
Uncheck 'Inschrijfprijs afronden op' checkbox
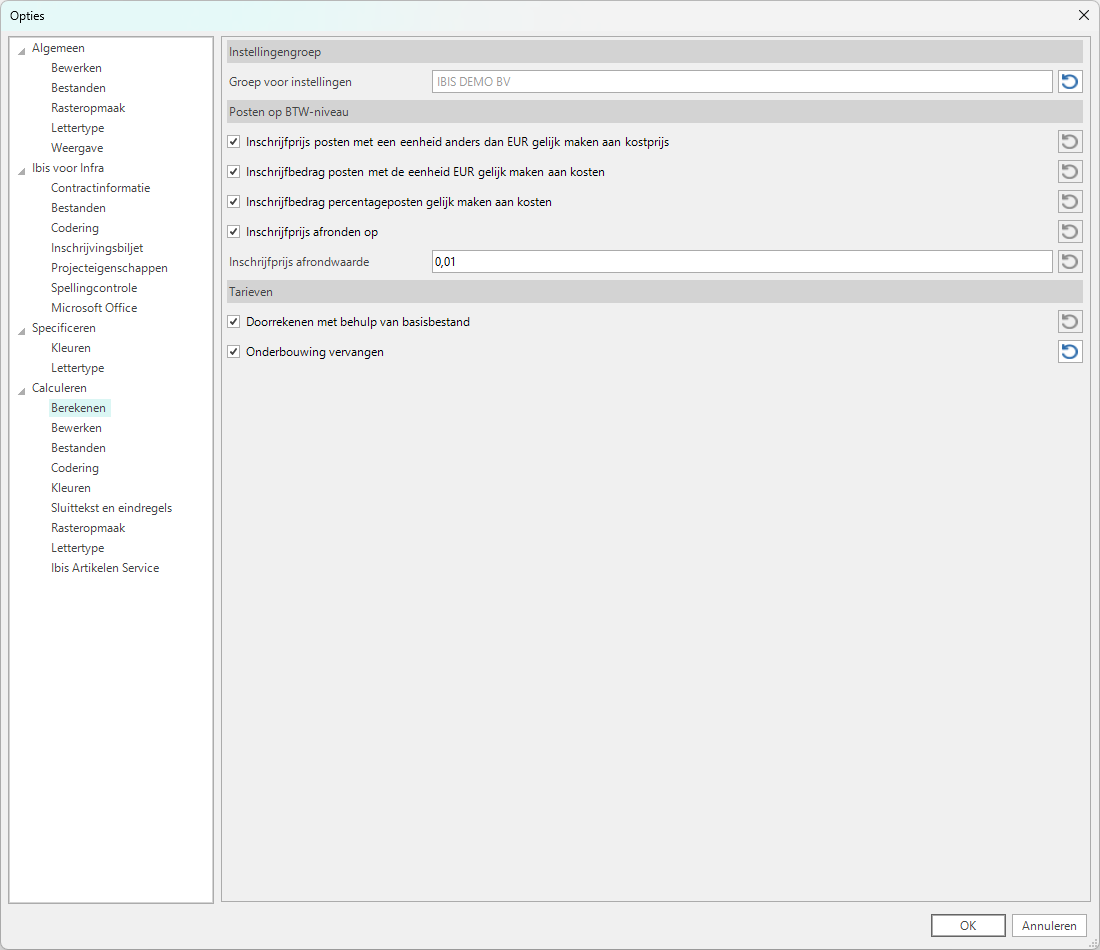[x=234, y=232]
